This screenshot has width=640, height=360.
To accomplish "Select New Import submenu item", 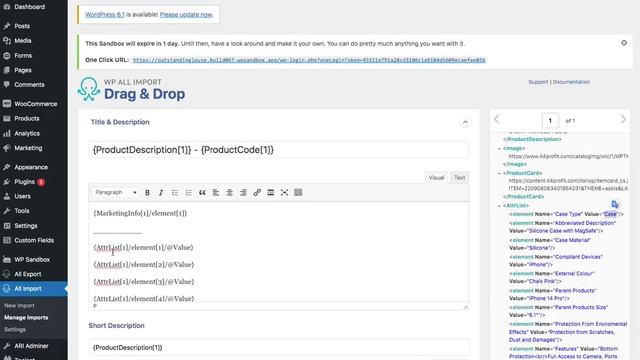I will (x=19, y=306).
